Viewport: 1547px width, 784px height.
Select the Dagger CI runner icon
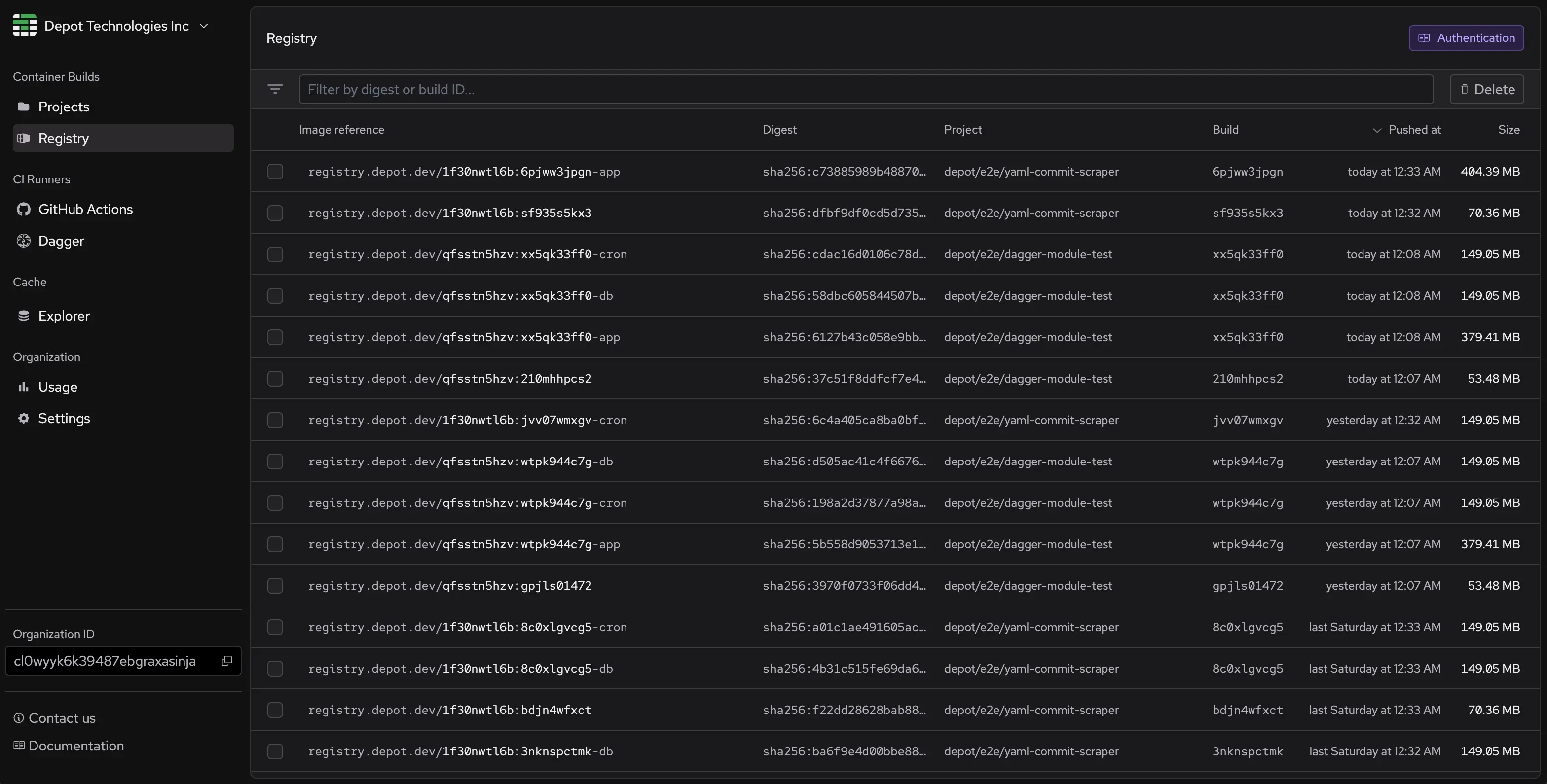(23, 240)
